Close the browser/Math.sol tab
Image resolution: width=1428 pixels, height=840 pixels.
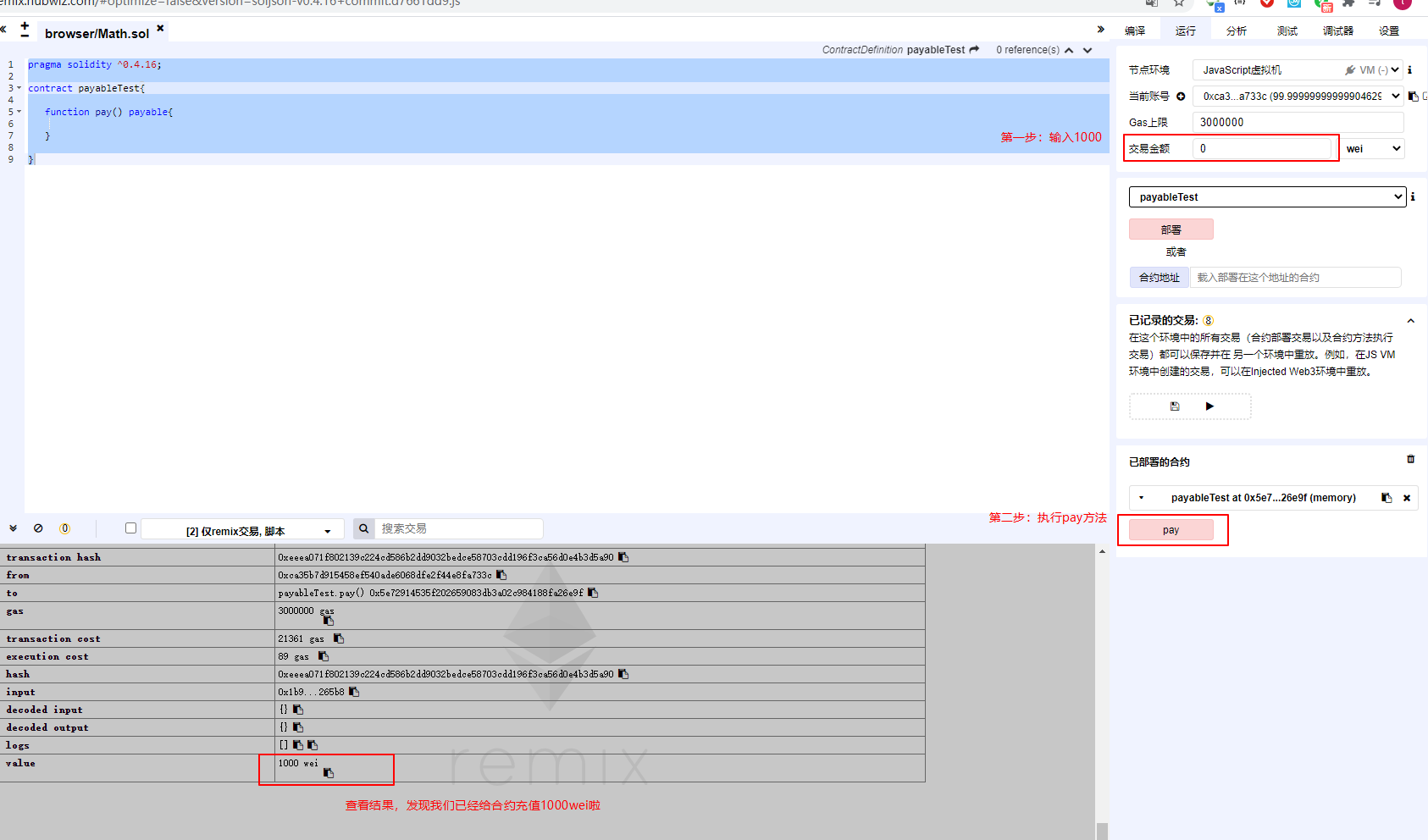(x=160, y=28)
